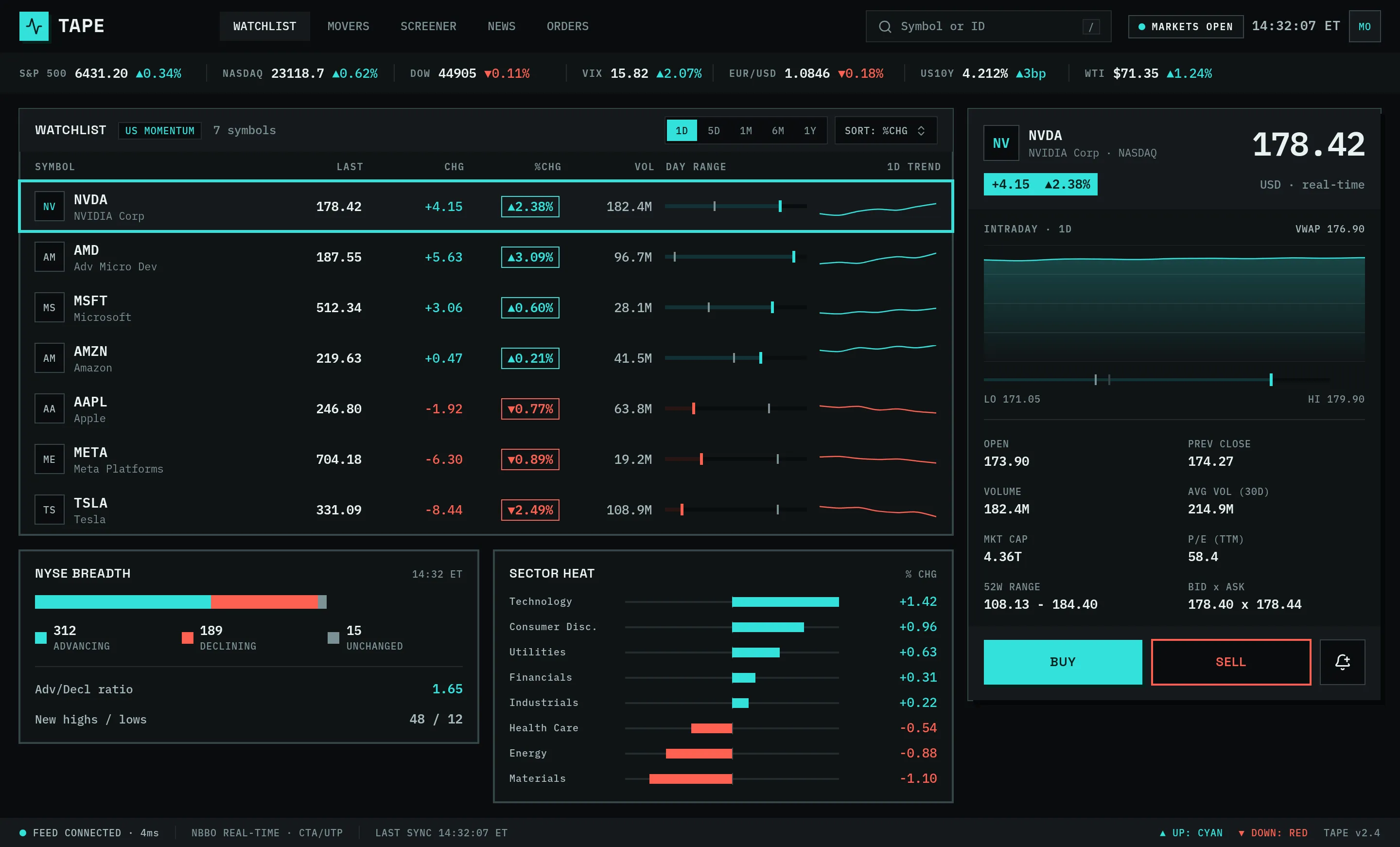Image resolution: width=1400 pixels, height=847 pixels.
Task: Click the Feed Connected status indicator
Action: point(89,833)
